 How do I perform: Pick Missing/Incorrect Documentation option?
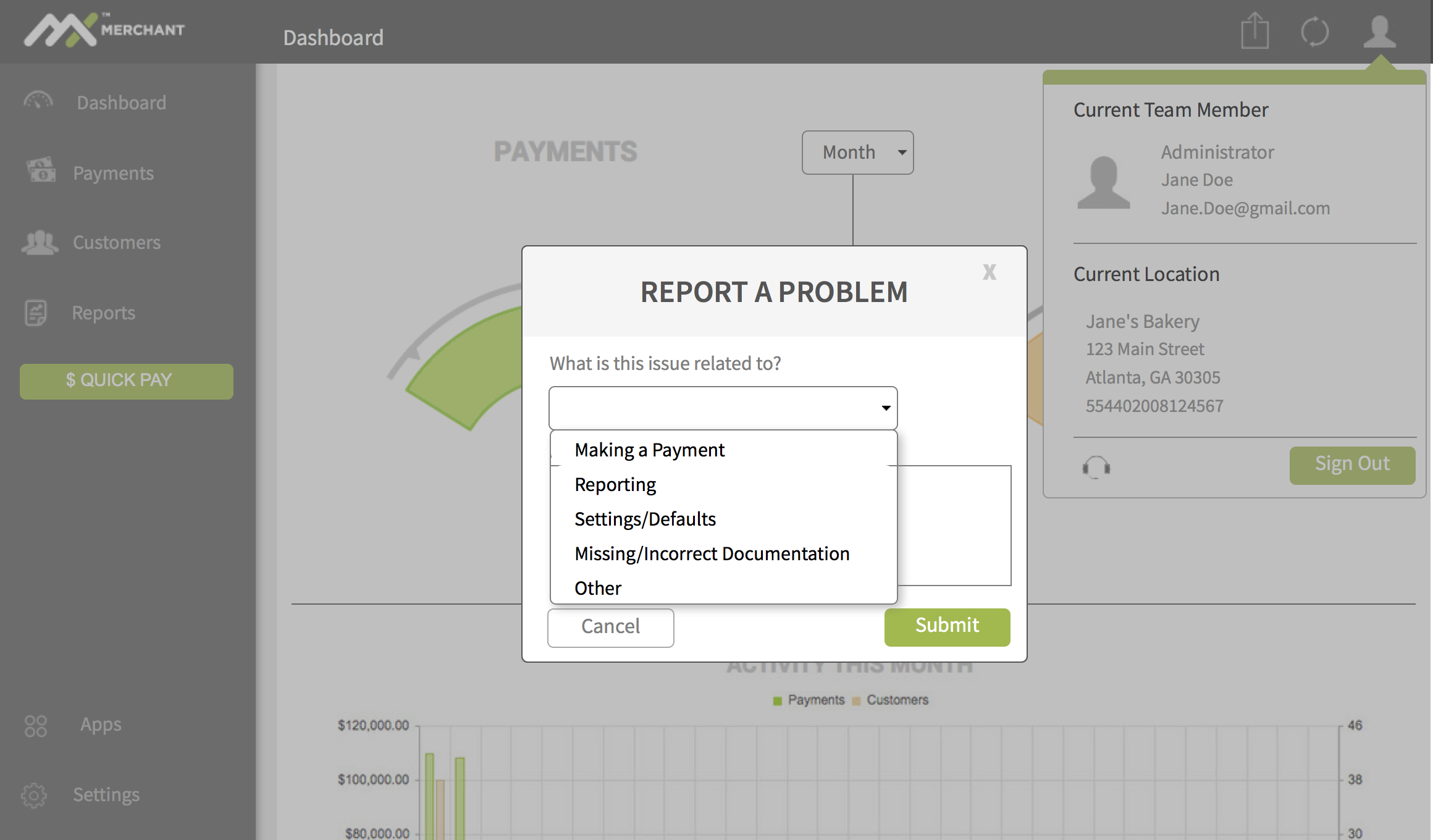[712, 553]
